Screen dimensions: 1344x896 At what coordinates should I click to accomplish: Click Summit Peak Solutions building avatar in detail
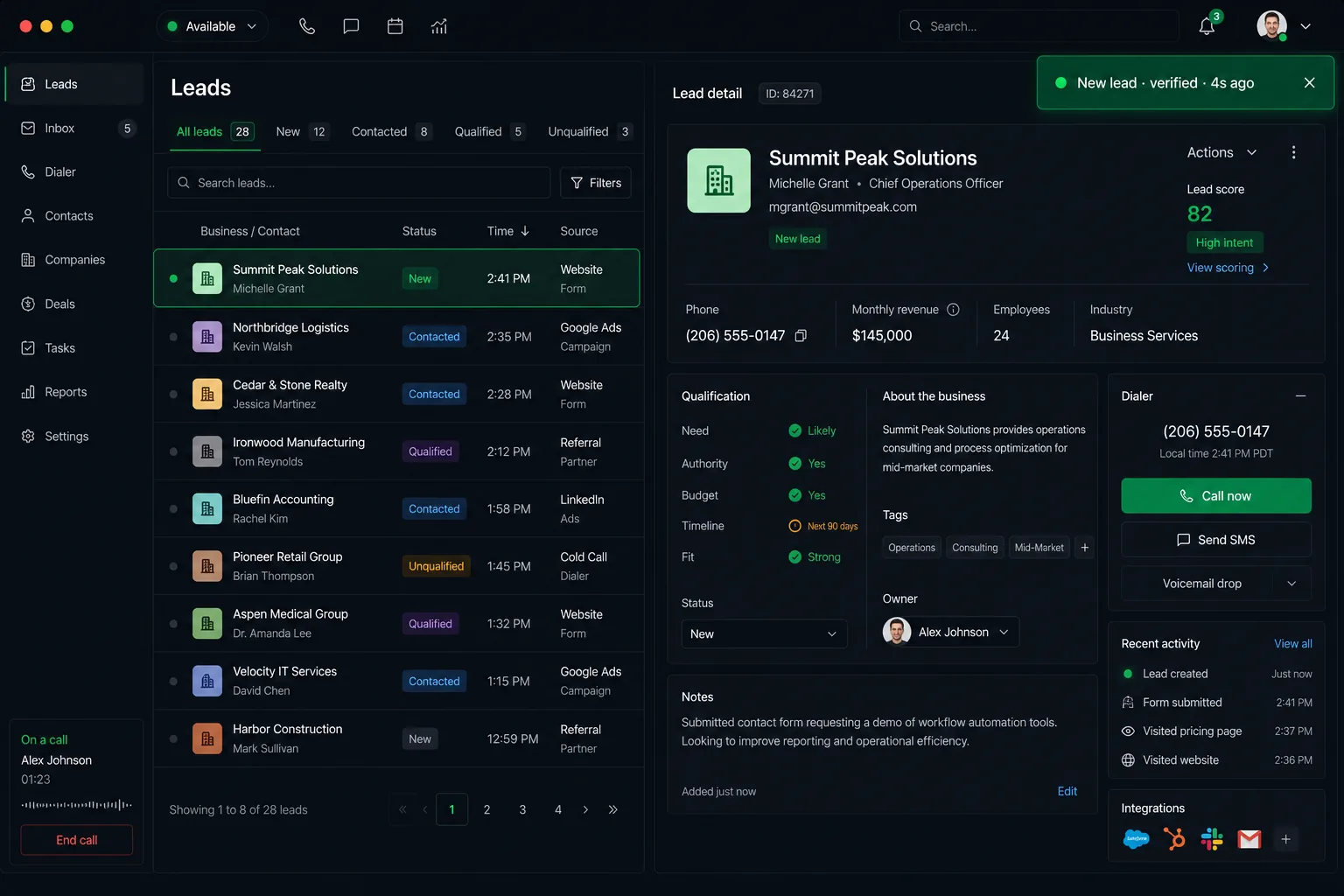tap(719, 180)
